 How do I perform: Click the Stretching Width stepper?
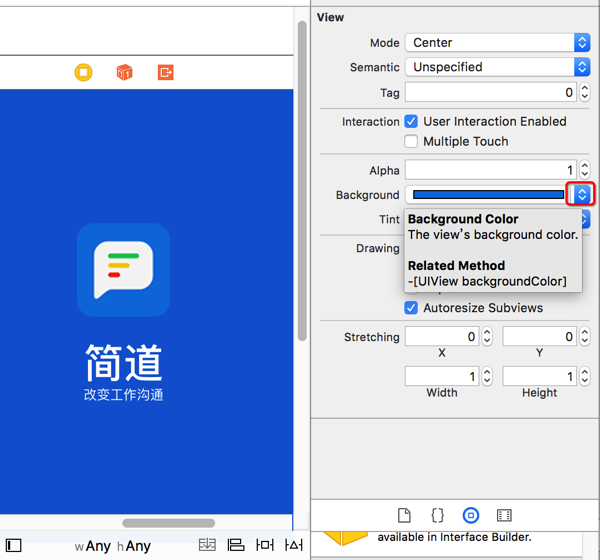click(x=487, y=376)
